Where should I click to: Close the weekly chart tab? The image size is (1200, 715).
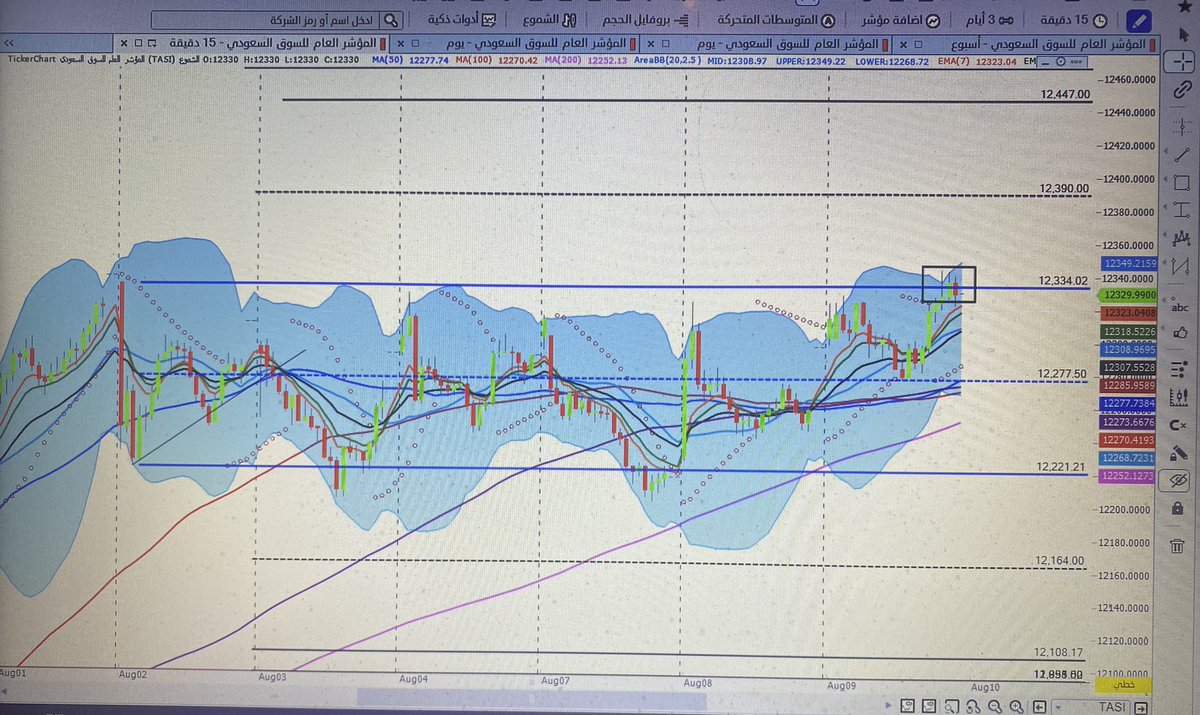click(x=903, y=45)
